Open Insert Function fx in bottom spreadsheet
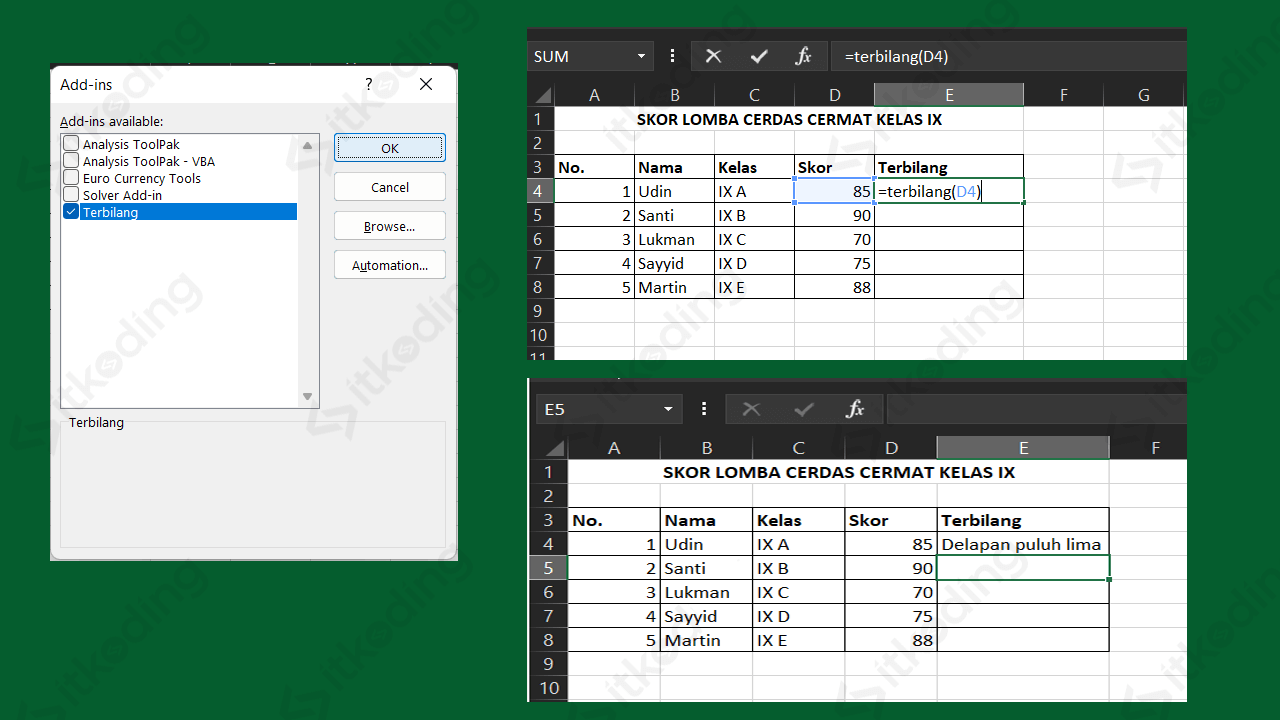This screenshot has height=720, width=1280. point(855,409)
